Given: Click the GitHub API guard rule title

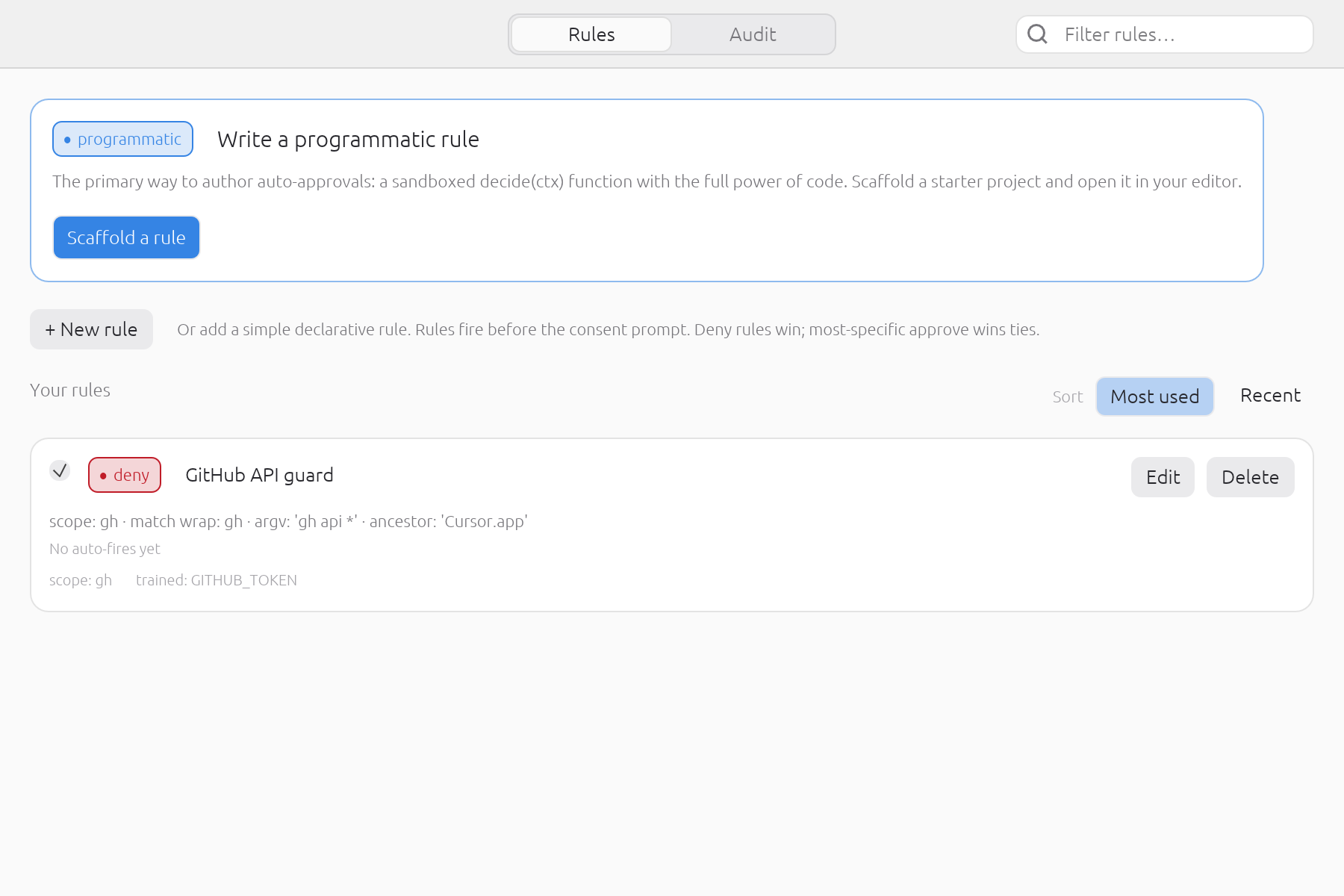Looking at the screenshot, I should [x=259, y=475].
